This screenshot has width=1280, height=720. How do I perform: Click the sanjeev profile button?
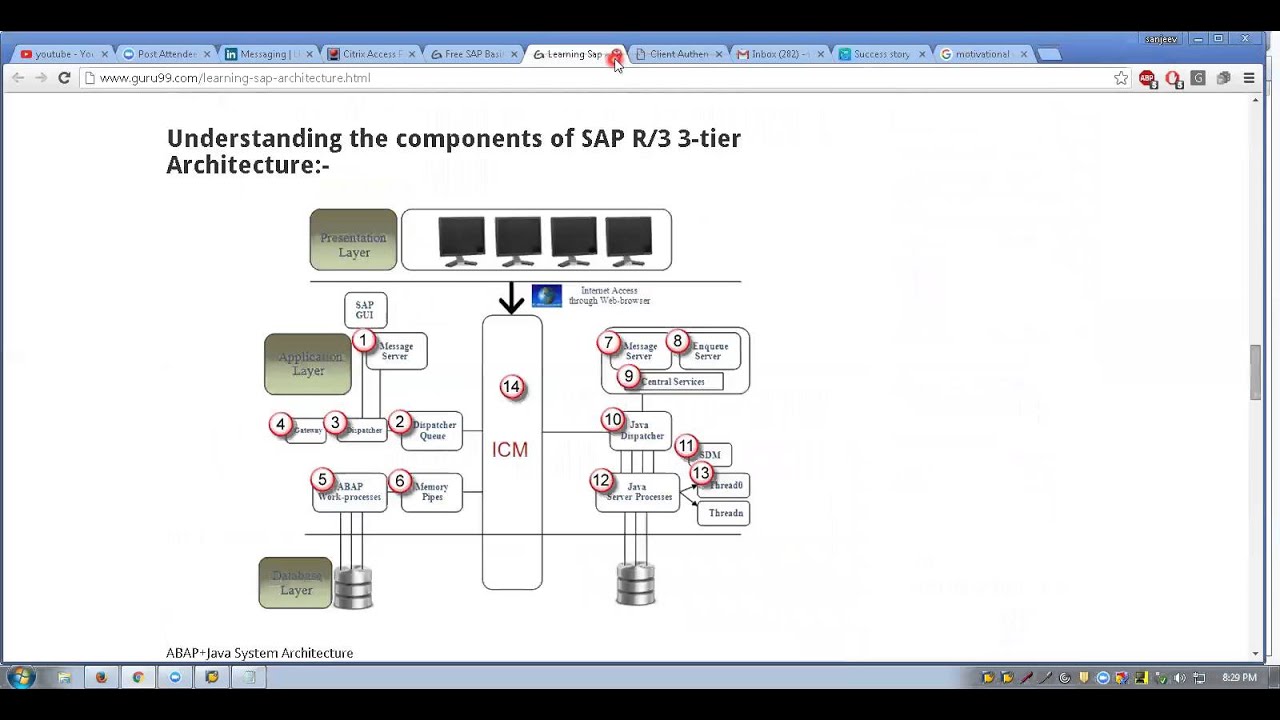(1161, 39)
